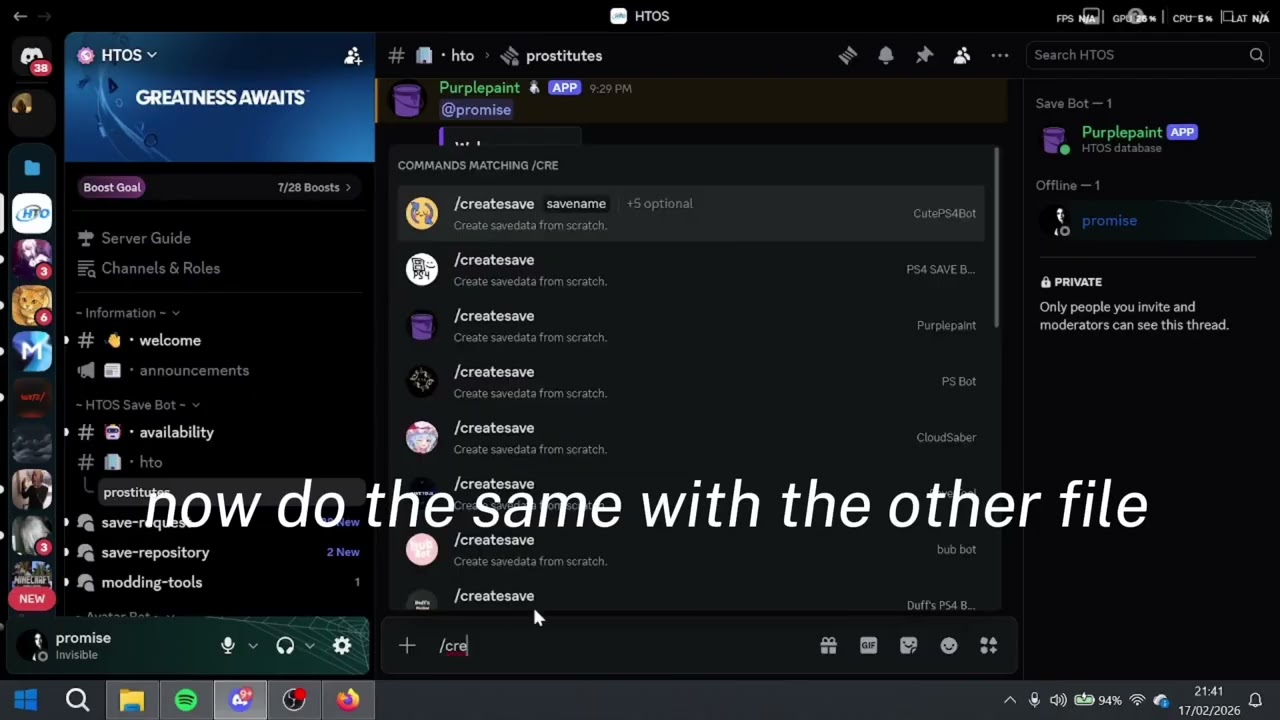This screenshot has height=720, width=1280.
Task: Deafen with the headphones icon
Action: (x=285, y=646)
